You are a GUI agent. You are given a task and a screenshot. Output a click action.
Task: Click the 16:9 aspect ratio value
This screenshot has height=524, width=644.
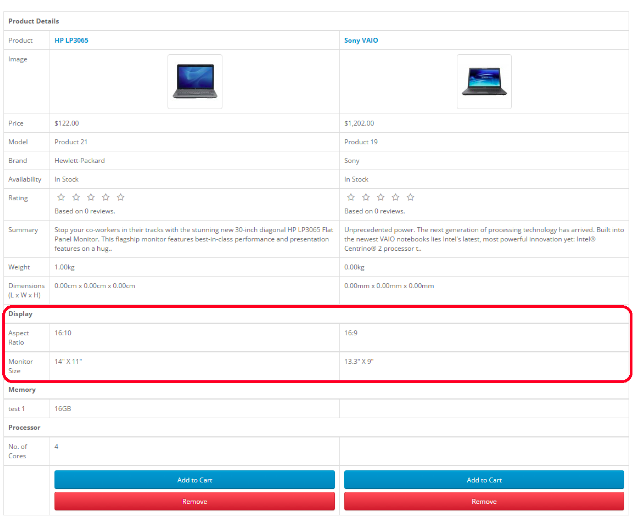click(351, 333)
